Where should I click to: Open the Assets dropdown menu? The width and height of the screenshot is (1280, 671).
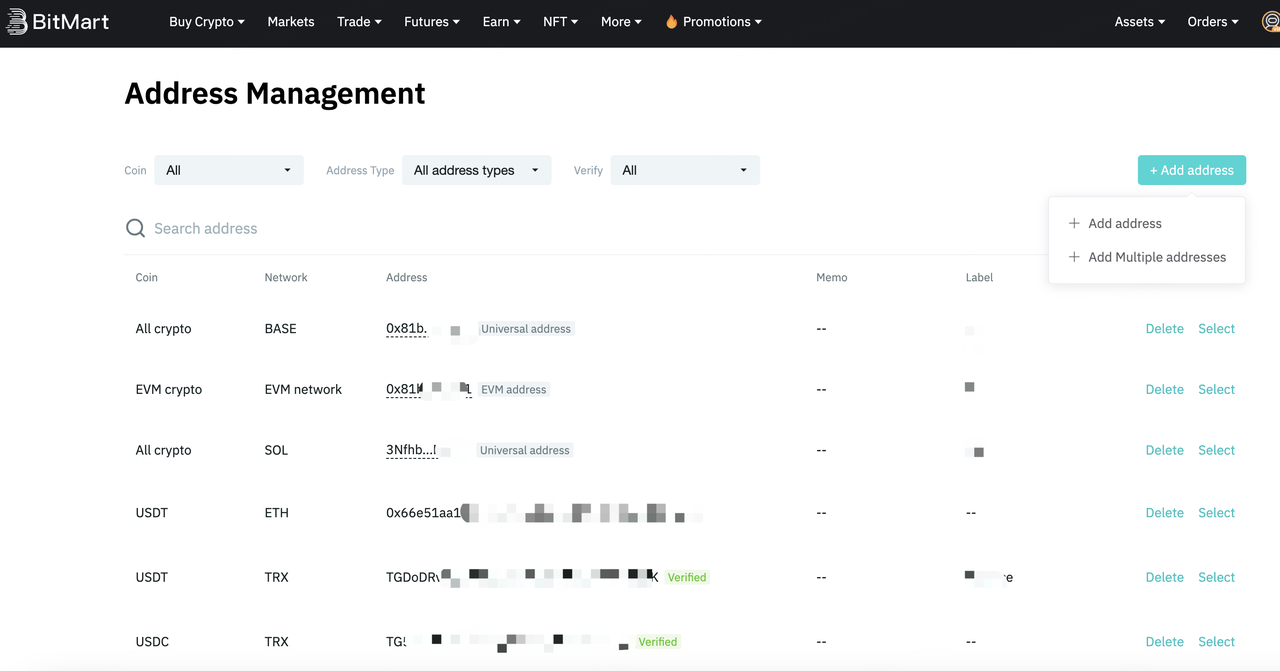1139,22
